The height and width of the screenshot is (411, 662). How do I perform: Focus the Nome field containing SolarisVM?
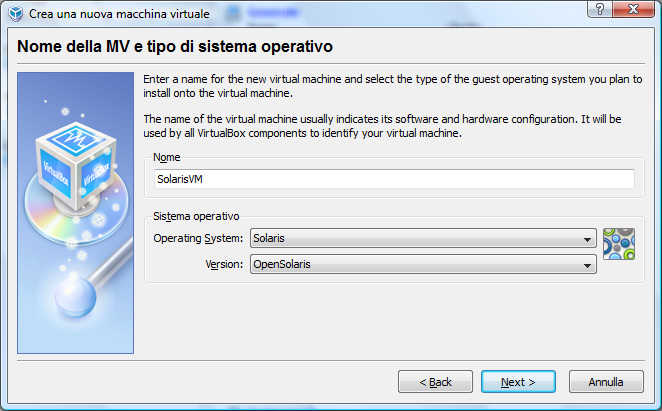pos(394,179)
